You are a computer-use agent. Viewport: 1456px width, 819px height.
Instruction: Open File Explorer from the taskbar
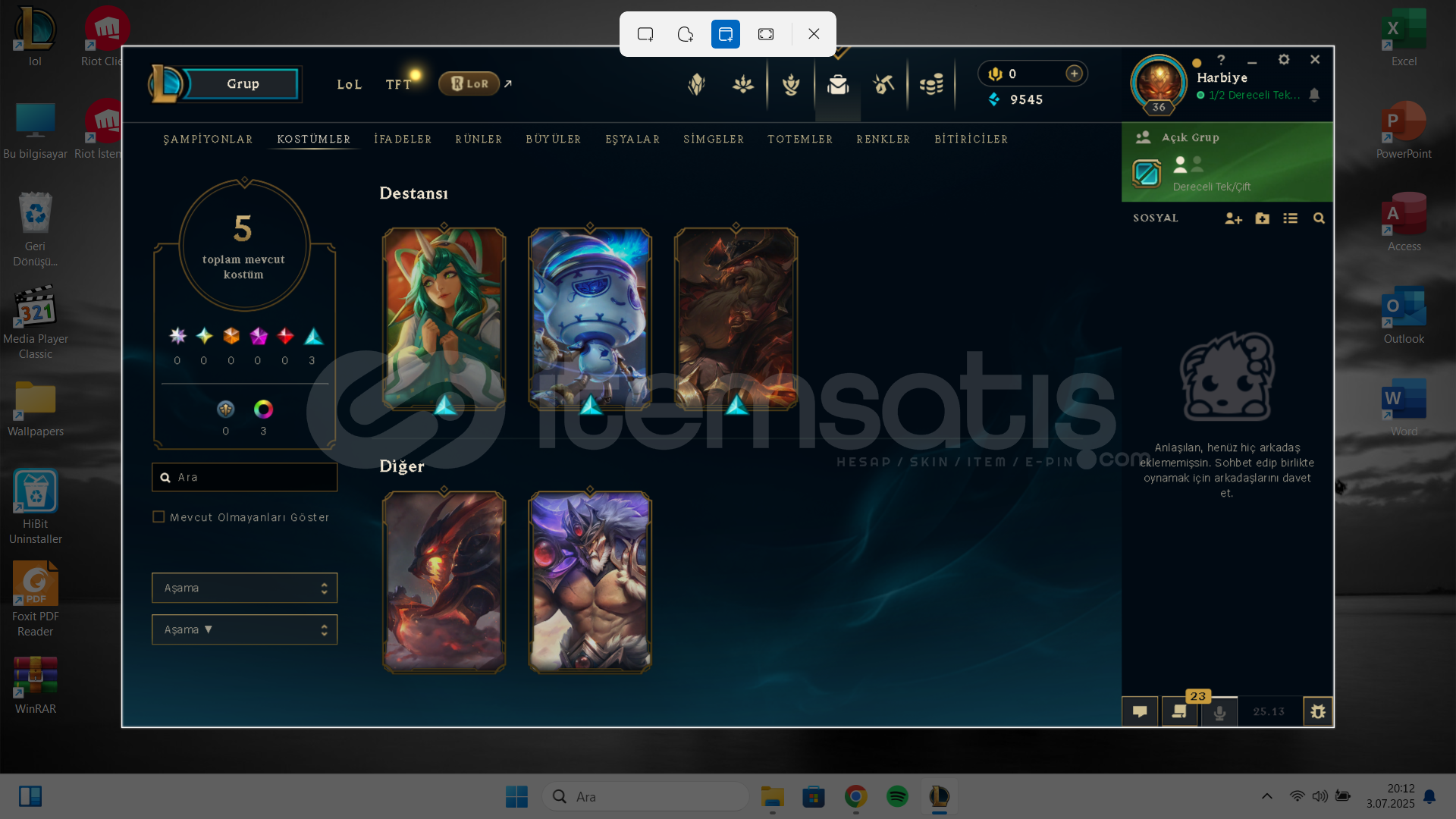[x=772, y=796]
